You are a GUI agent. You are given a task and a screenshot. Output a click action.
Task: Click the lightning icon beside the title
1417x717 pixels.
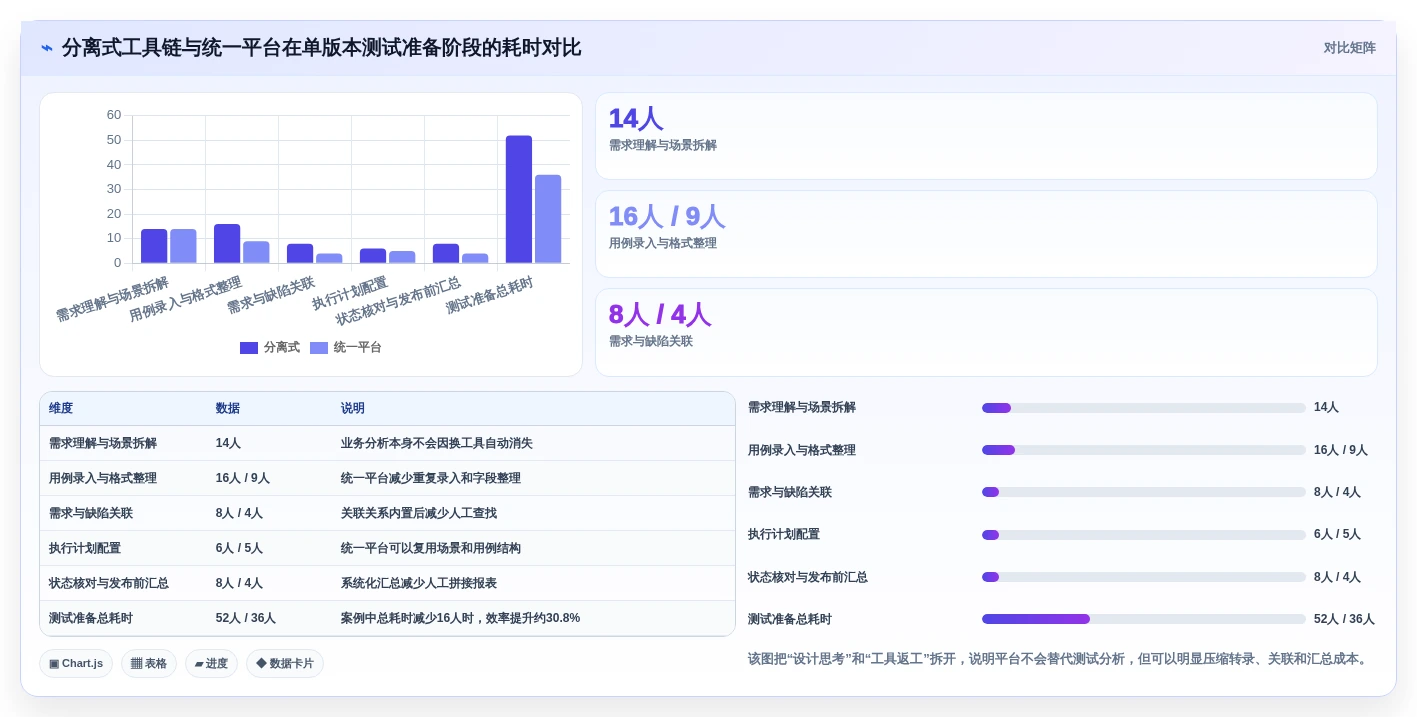click(x=47, y=48)
